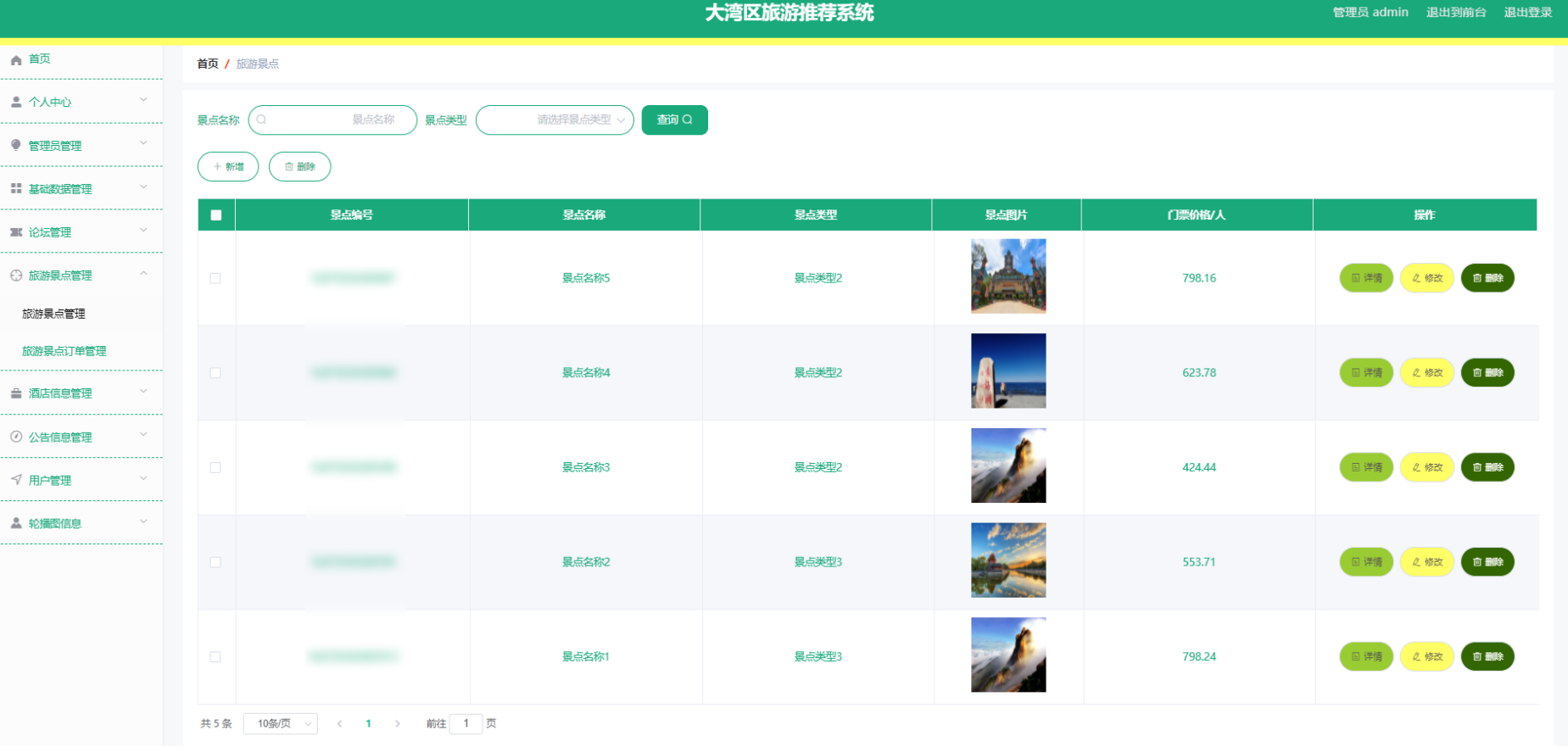Expand the 管理员管理 menu chevron
This screenshot has width=1568, height=747.
143,143
